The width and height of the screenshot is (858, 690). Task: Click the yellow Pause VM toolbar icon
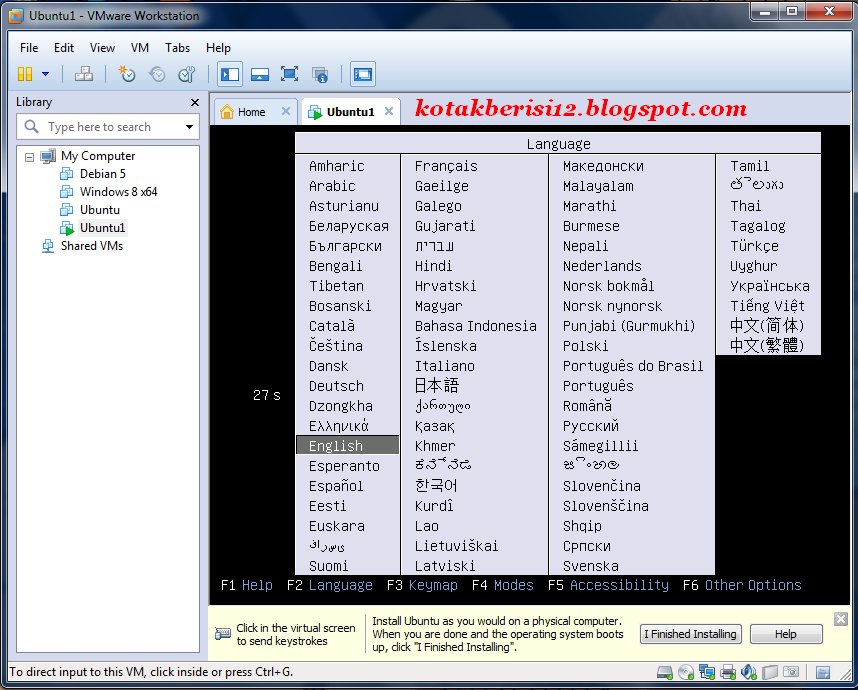(25, 74)
